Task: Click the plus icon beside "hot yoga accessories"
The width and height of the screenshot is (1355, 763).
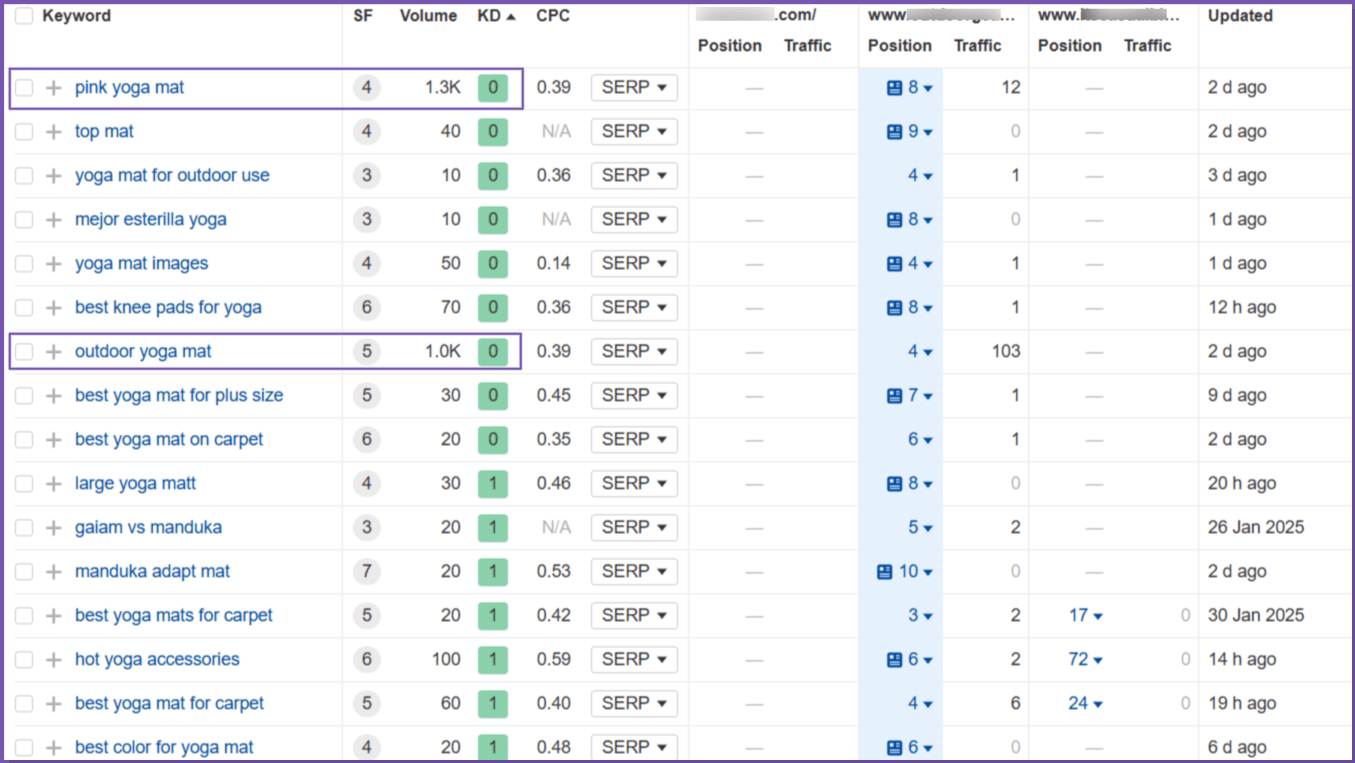Action: (x=53, y=659)
